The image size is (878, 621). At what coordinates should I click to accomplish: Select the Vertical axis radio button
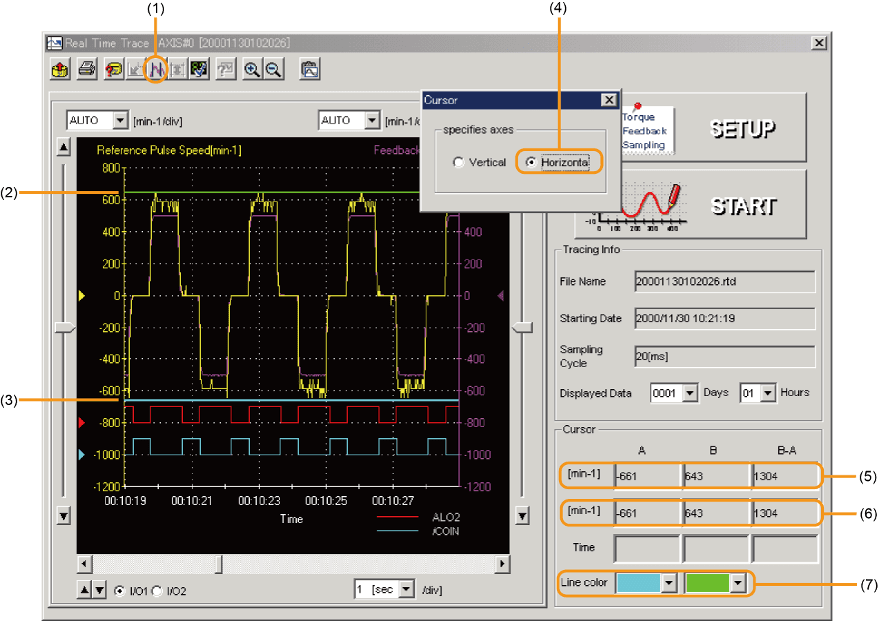(458, 162)
